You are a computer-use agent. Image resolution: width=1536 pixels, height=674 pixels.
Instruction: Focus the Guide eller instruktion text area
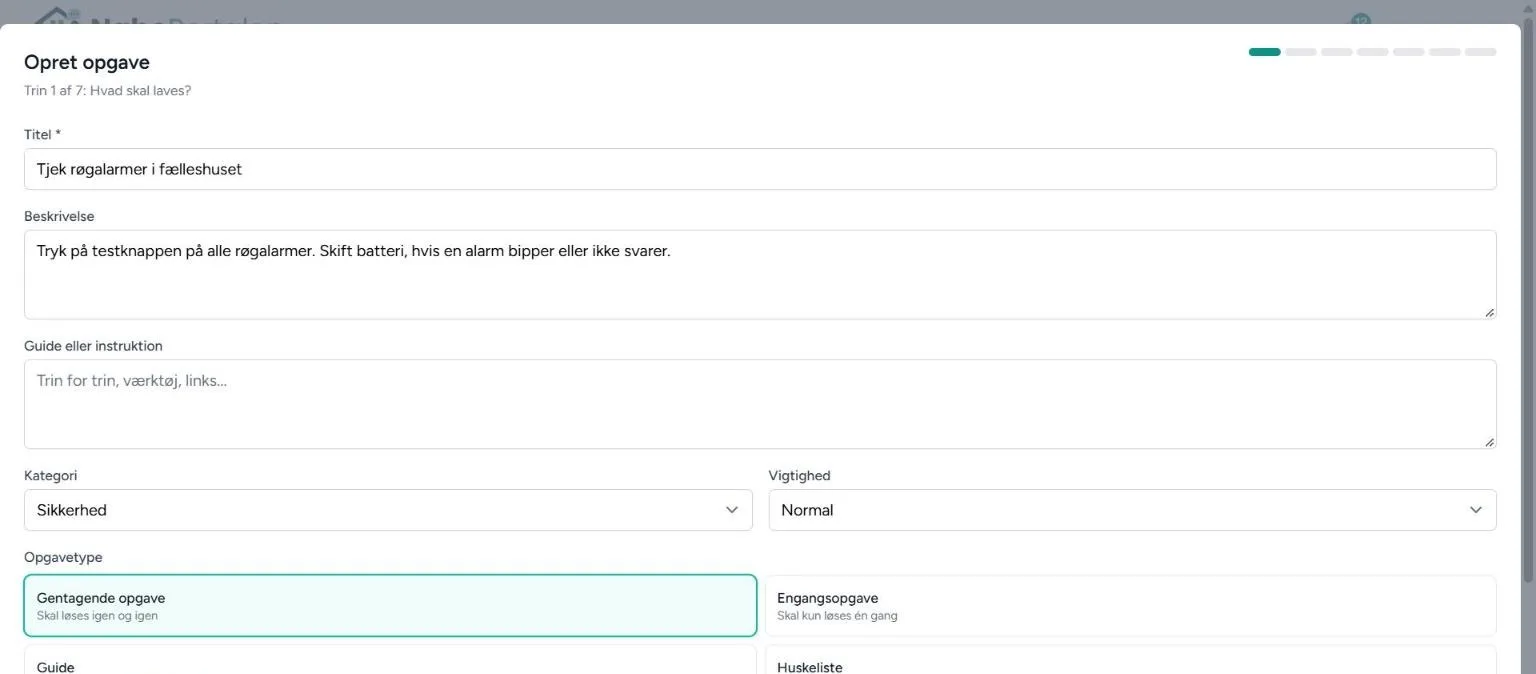tap(760, 404)
